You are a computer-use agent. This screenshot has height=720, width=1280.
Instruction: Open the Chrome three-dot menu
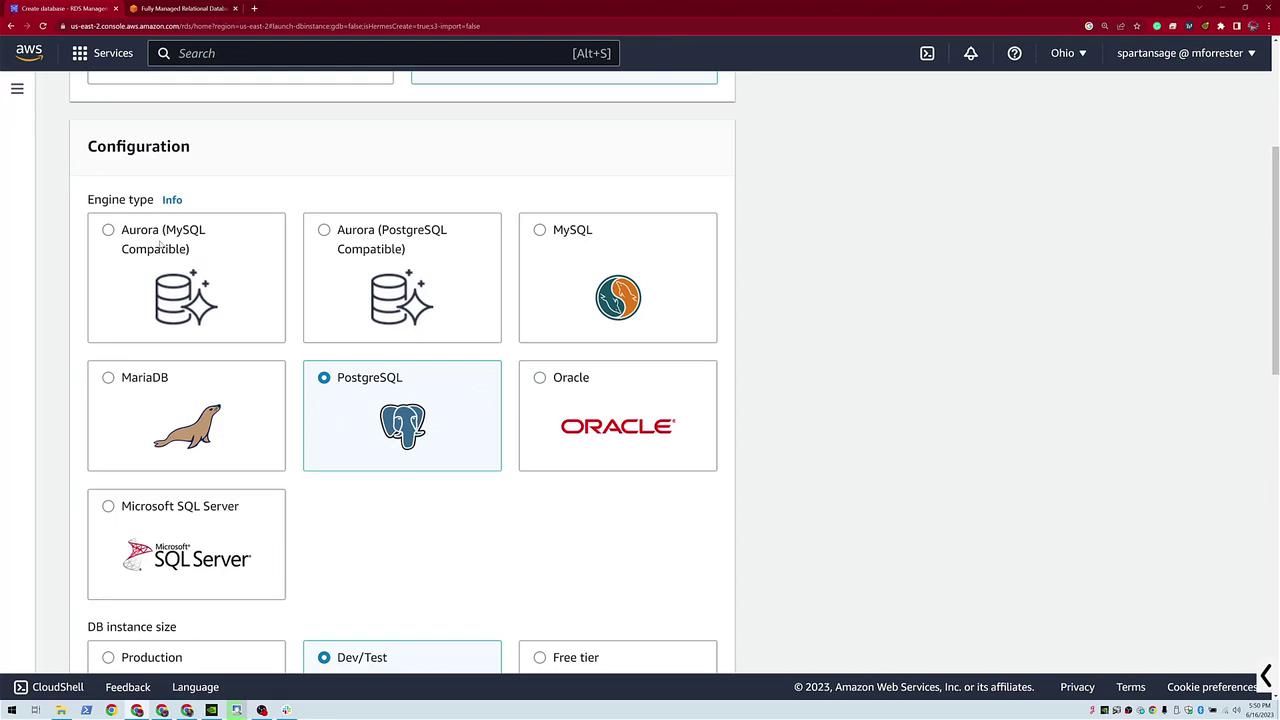[1268, 26]
